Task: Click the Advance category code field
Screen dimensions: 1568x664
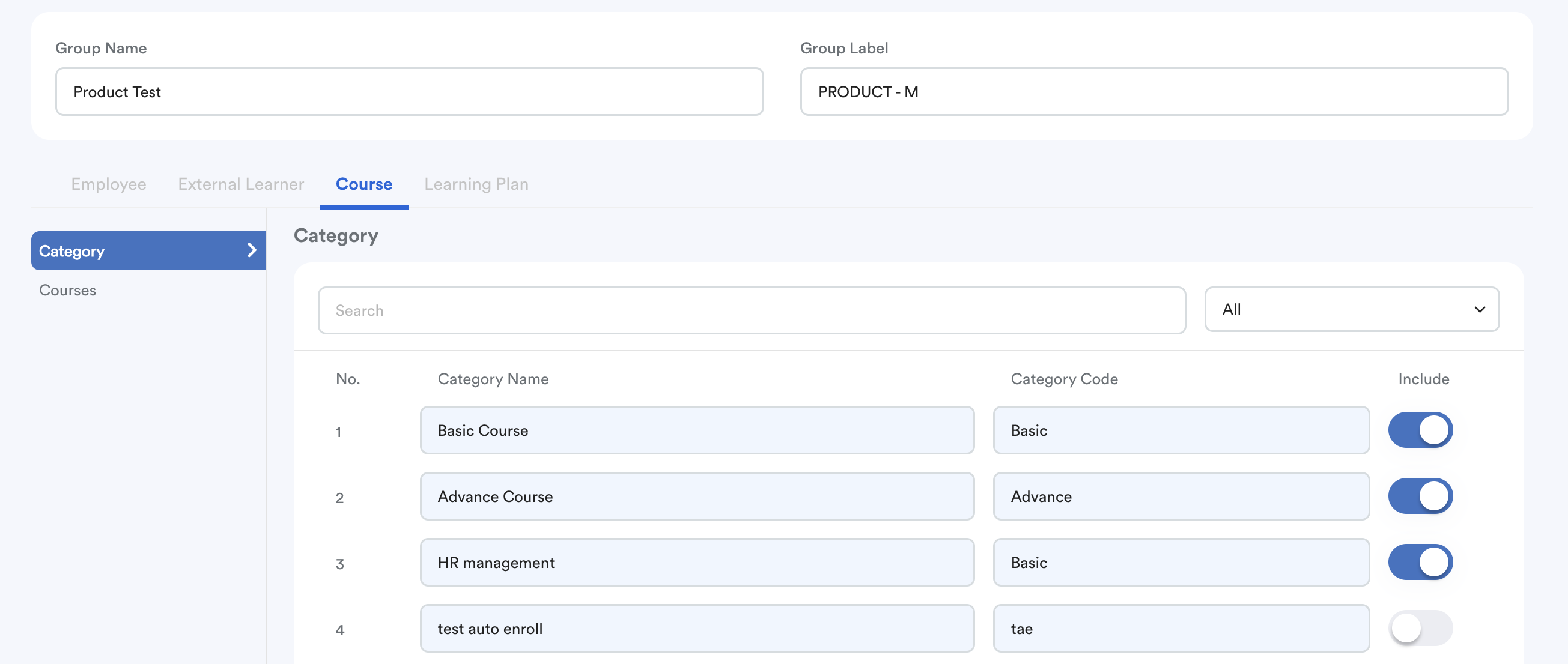Action: (x=1181, y=496)
